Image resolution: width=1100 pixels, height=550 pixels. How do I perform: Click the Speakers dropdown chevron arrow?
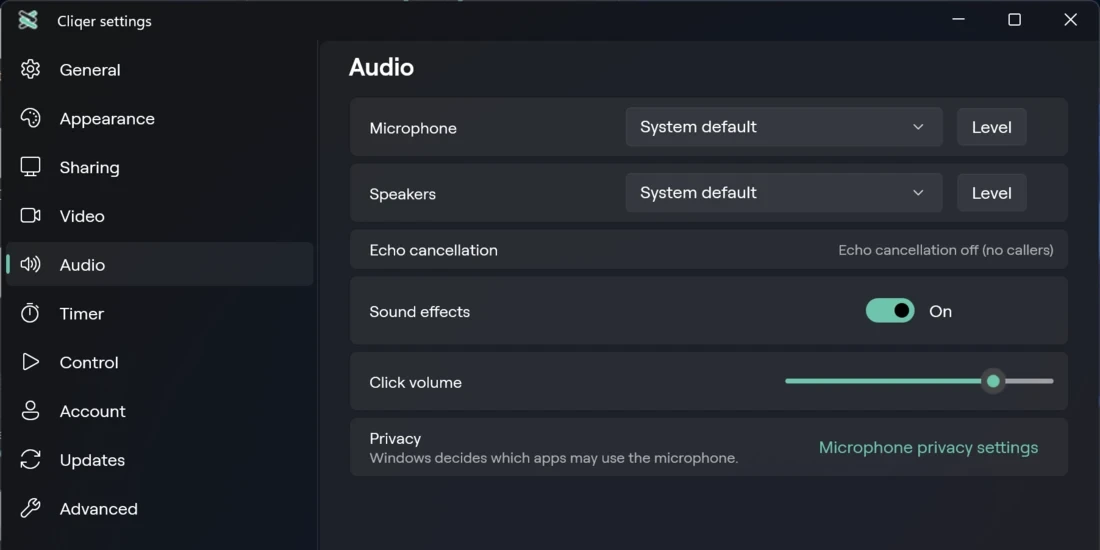pyautogui.click(x=918, y=193)
